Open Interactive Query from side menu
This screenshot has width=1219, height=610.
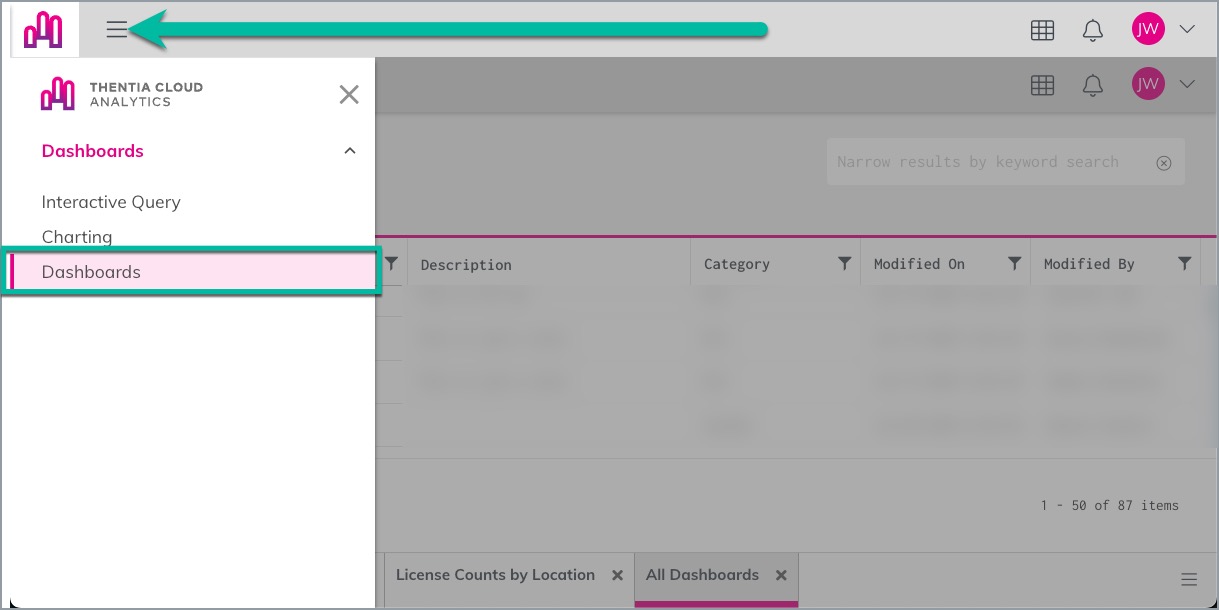(x=111, y=202)
